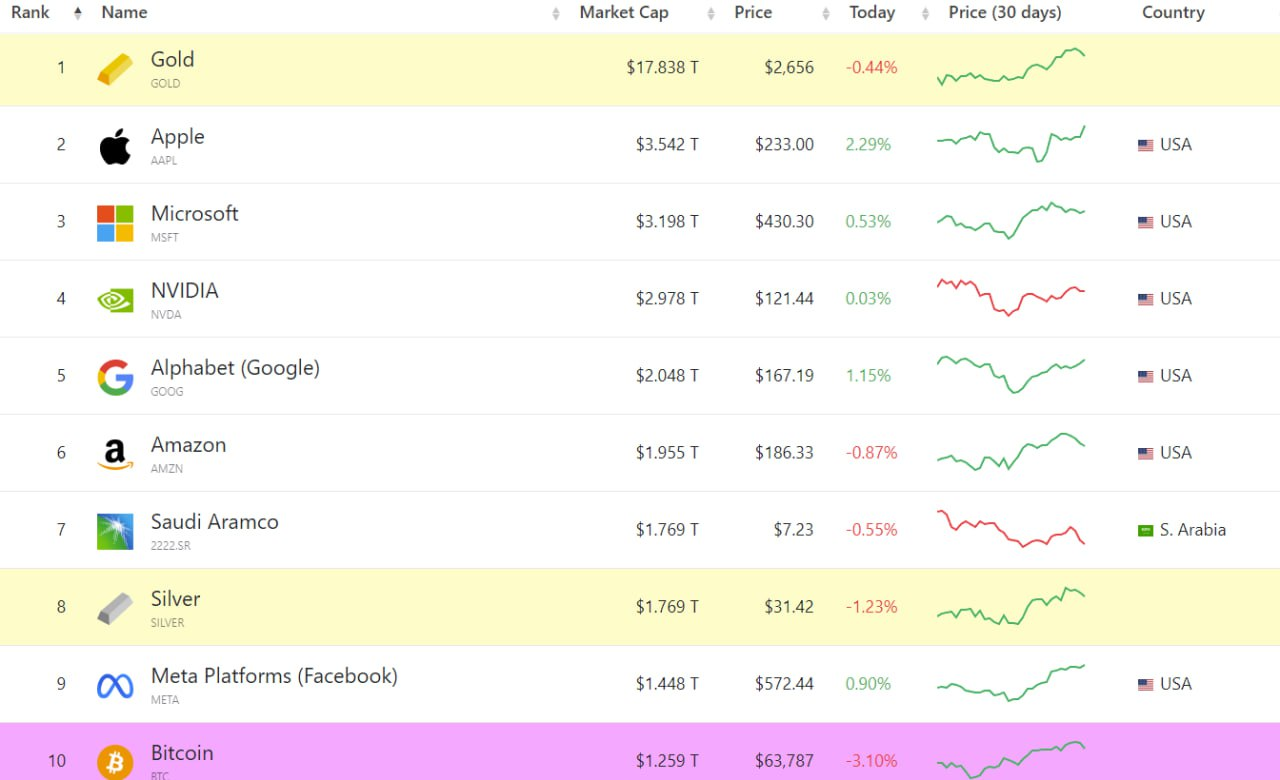
Task: Click the USA flag in Alphabet row
Action: pyautogui.click(x=1146, y=376)
